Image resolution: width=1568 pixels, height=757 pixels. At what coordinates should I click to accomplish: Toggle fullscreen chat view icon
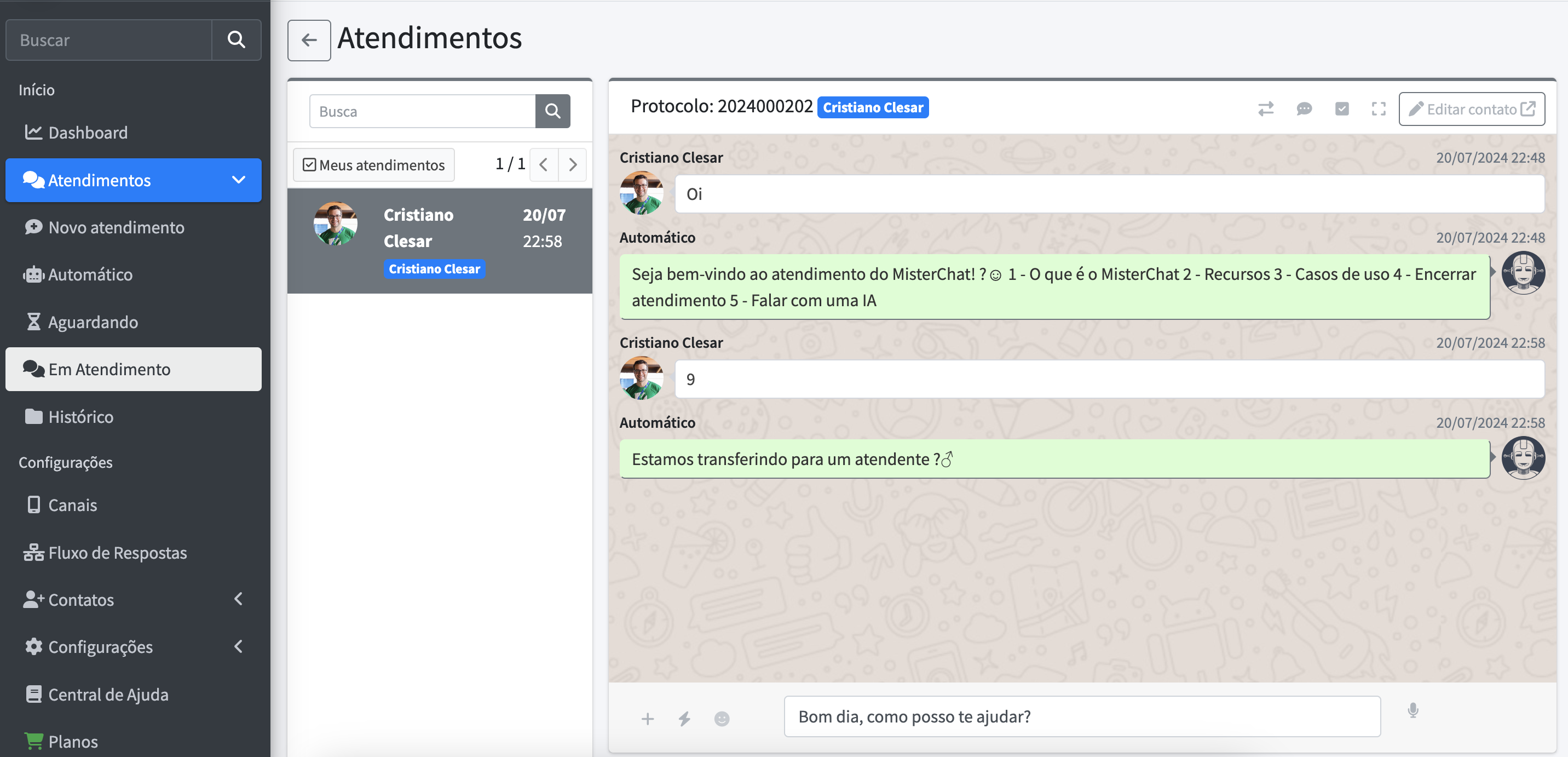pyautogui.click(x=1379, y=109)
